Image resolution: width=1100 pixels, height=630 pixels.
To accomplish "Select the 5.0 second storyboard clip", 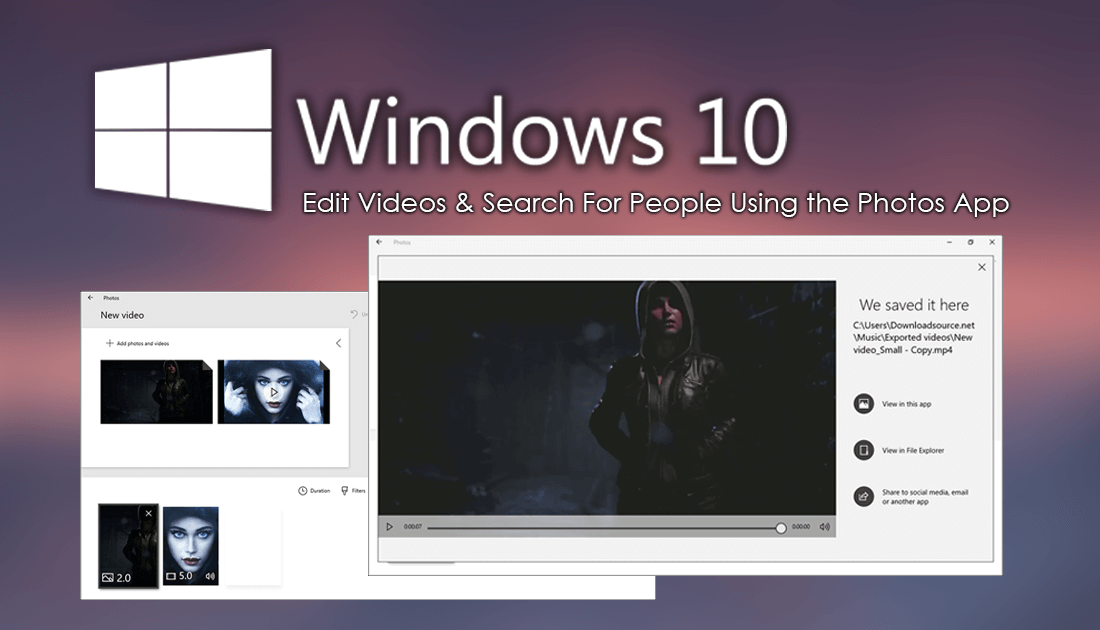I will point(191,546).
